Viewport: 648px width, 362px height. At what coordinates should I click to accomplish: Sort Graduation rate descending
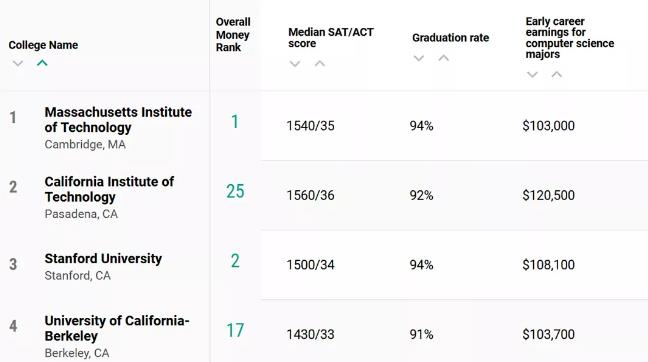(x=419, y=58)
